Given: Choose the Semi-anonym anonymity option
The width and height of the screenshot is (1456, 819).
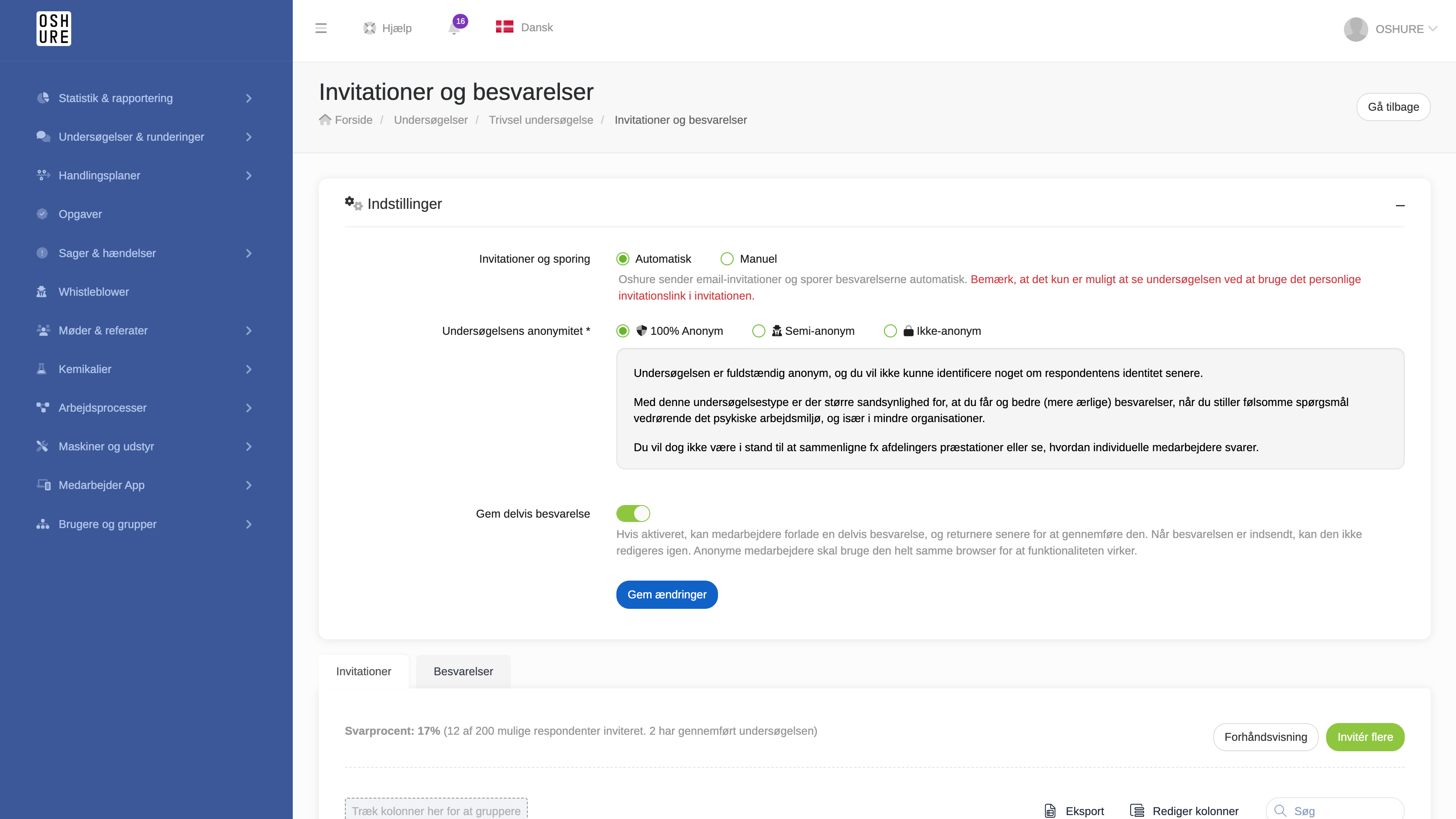Looking at the screenshot, I should click(x=758, y=330).
